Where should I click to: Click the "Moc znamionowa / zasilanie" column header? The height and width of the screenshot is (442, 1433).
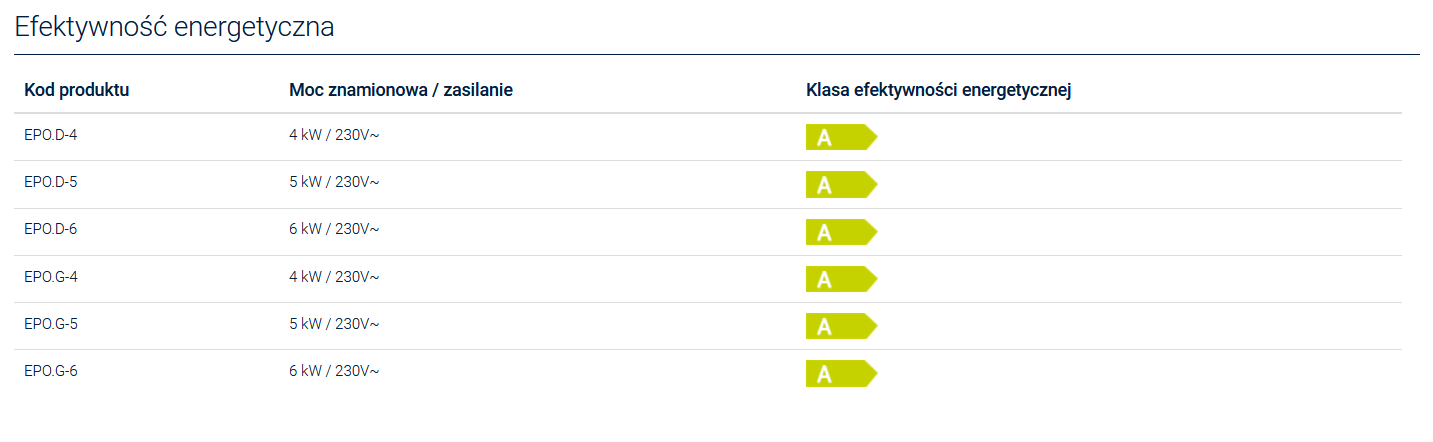(401, 90)
